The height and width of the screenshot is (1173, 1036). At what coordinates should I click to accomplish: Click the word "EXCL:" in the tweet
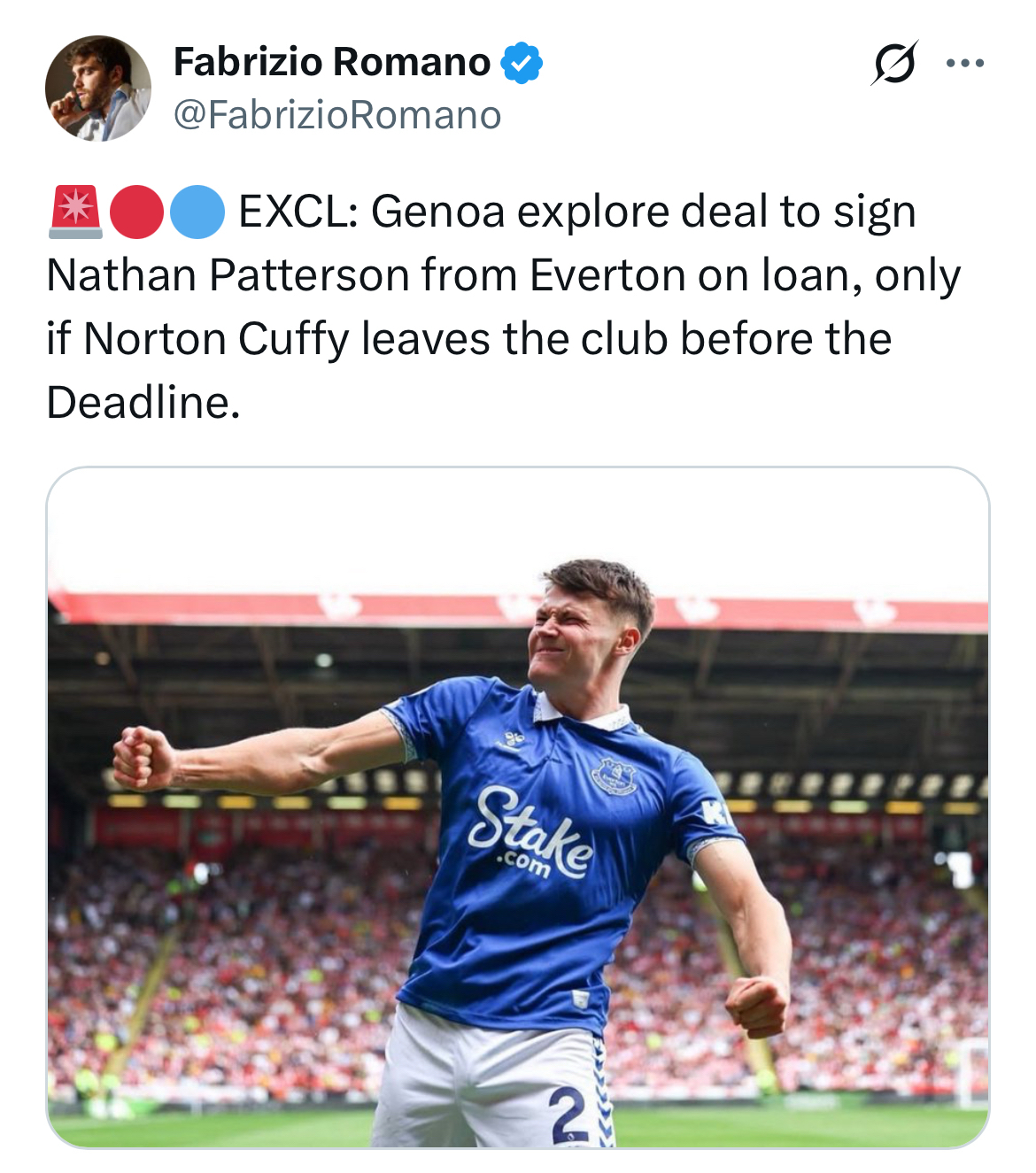tap(298, 212)
